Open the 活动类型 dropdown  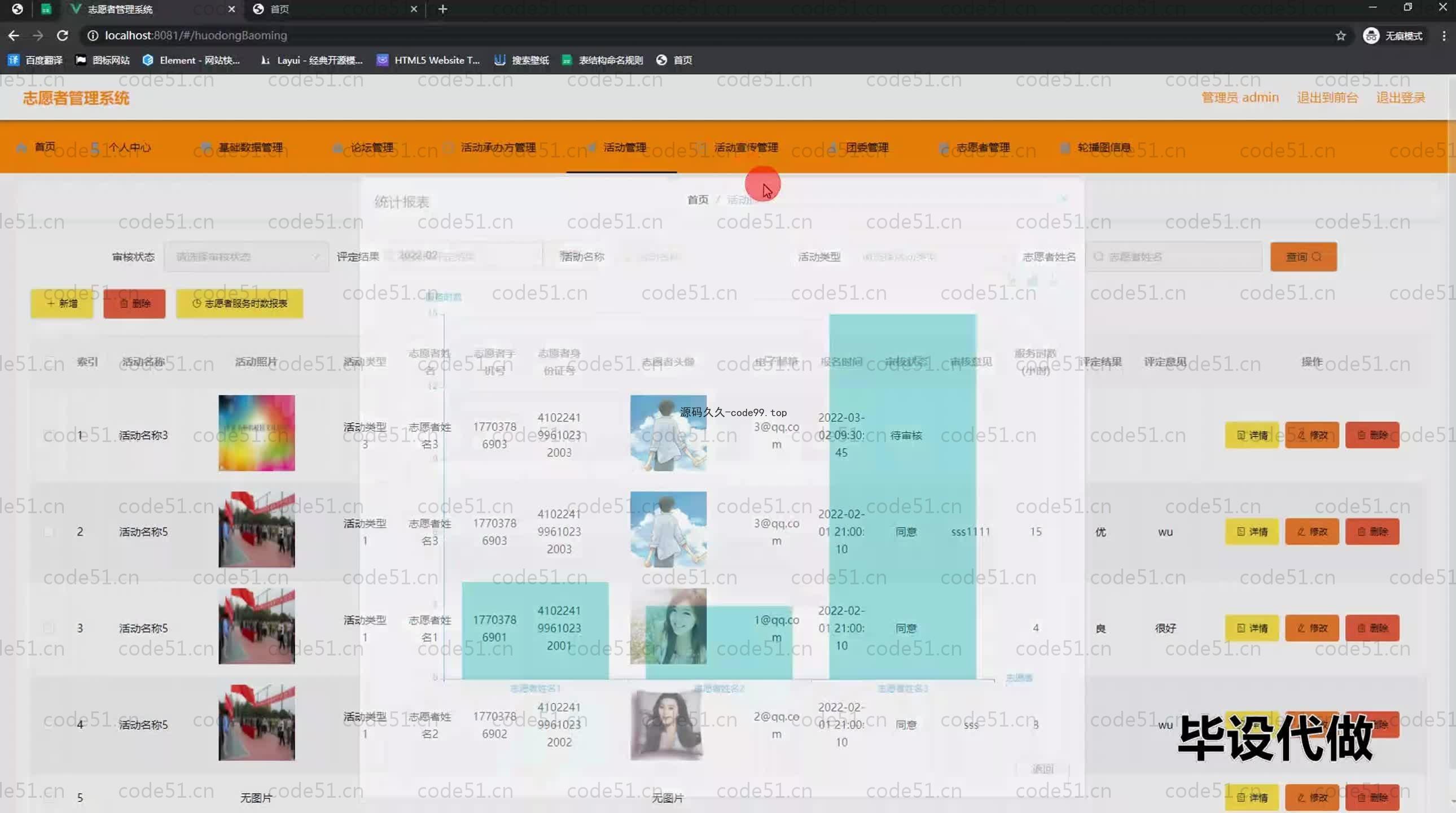tap(933, 257)
